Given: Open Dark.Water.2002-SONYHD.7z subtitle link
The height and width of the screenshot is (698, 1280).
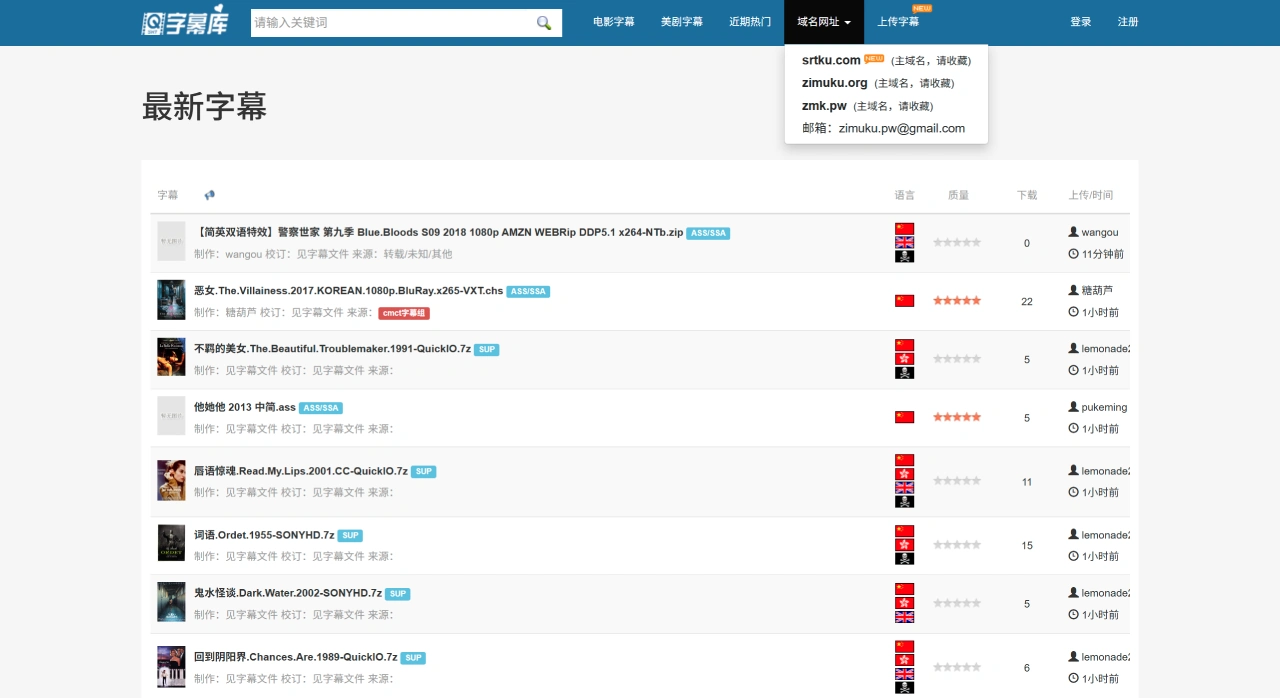Looking at the screenshot, I should tap(288, 593).
